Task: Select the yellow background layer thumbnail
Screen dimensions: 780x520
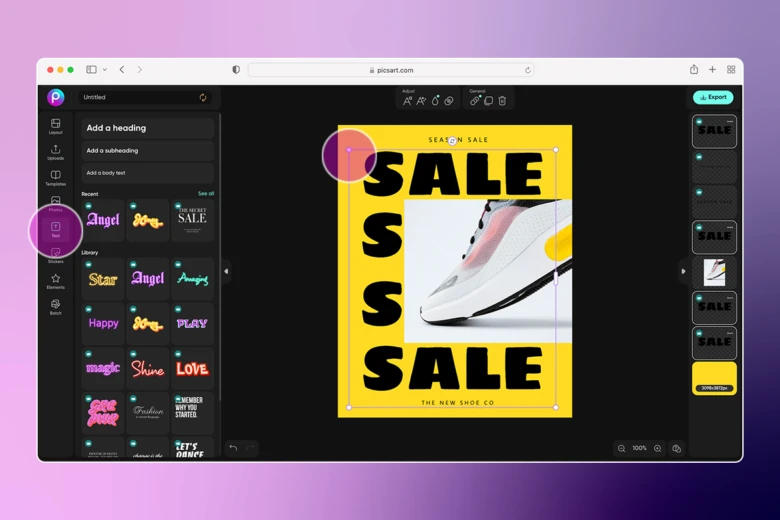Action: tap(714, 378)
